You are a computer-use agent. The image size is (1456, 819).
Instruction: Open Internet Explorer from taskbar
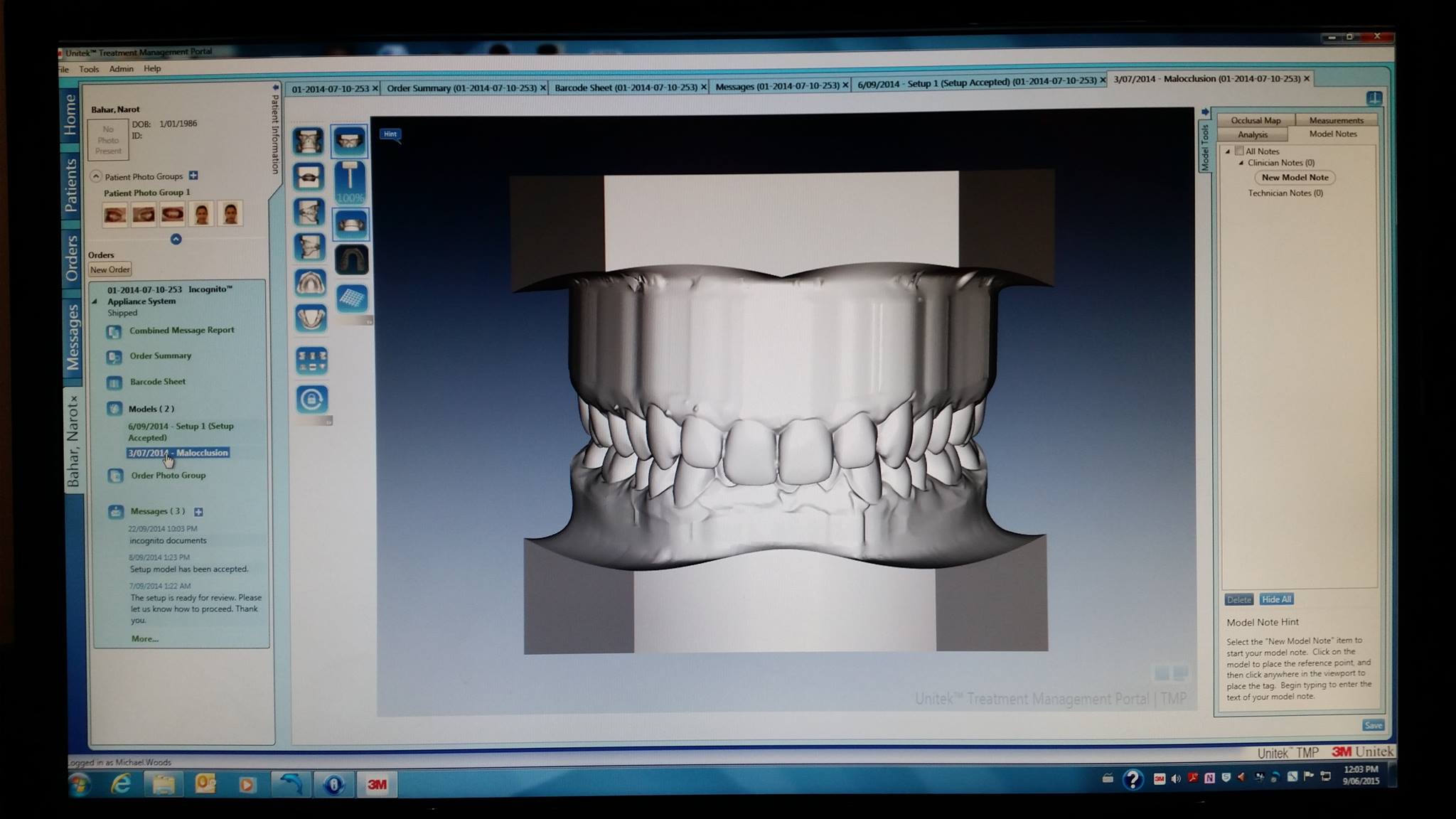coord(122,783)
